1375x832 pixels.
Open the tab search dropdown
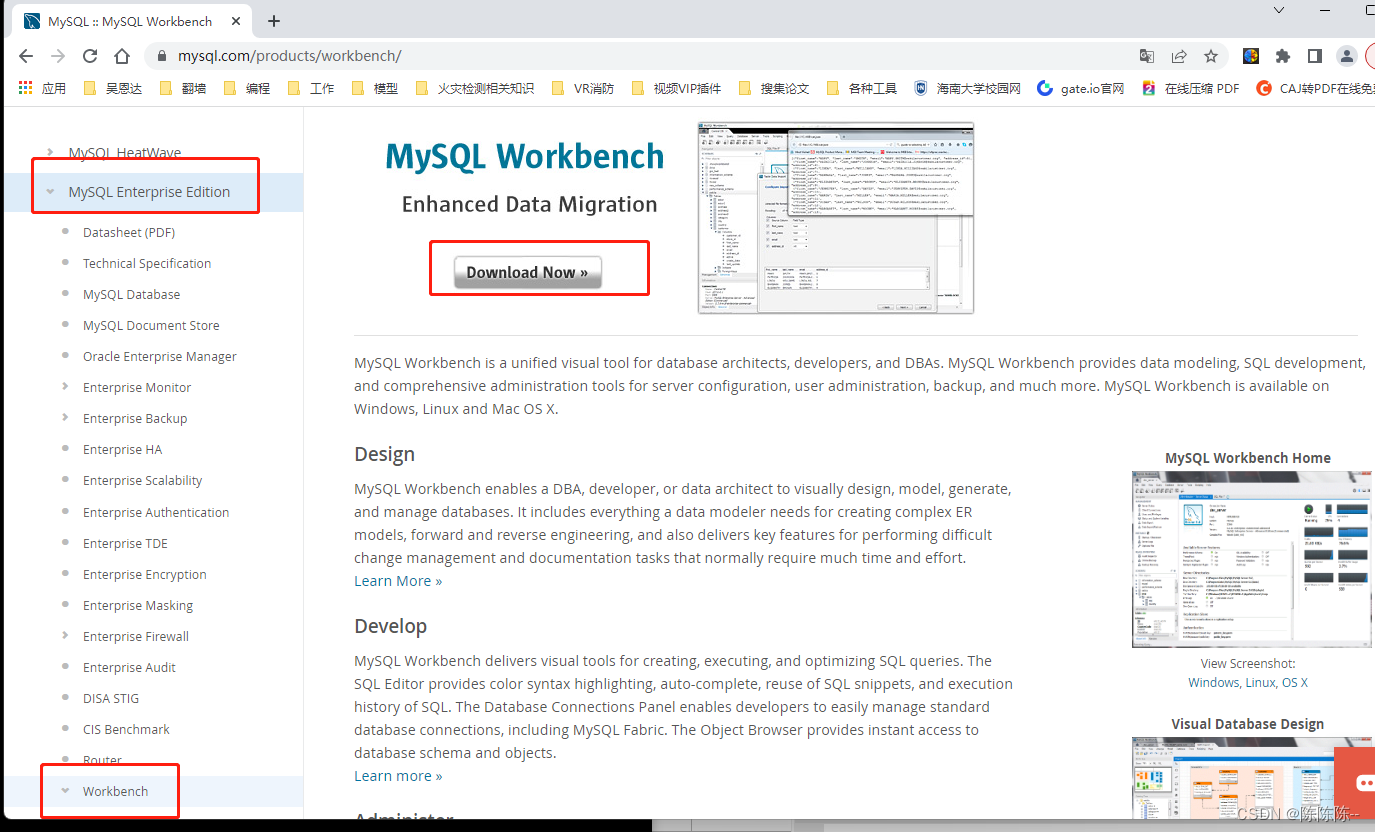tap(1279, 9)
